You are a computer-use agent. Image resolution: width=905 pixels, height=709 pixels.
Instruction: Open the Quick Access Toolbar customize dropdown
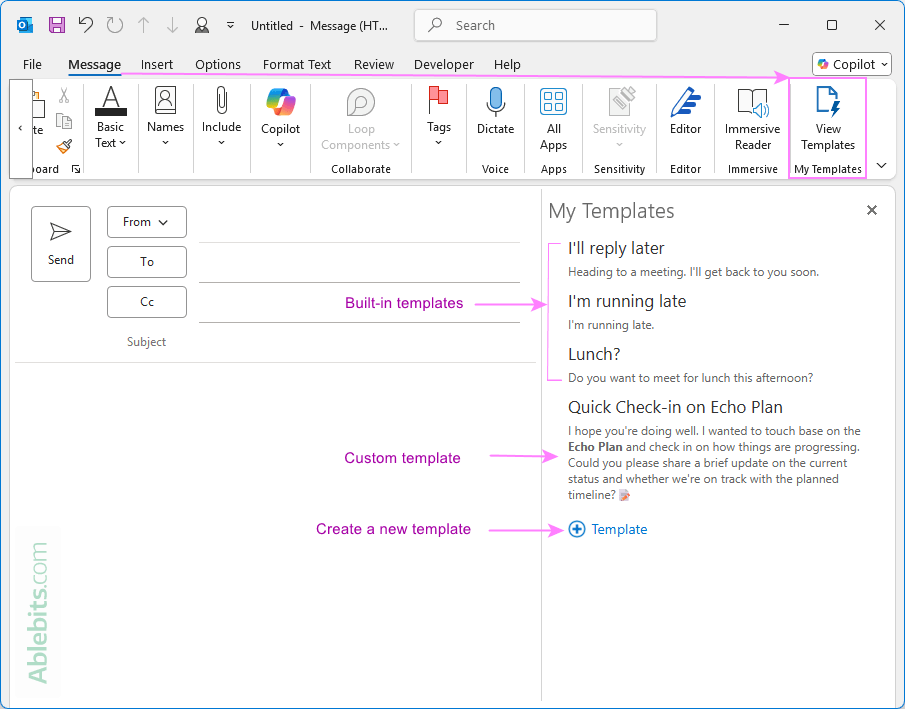click(230, 25)
